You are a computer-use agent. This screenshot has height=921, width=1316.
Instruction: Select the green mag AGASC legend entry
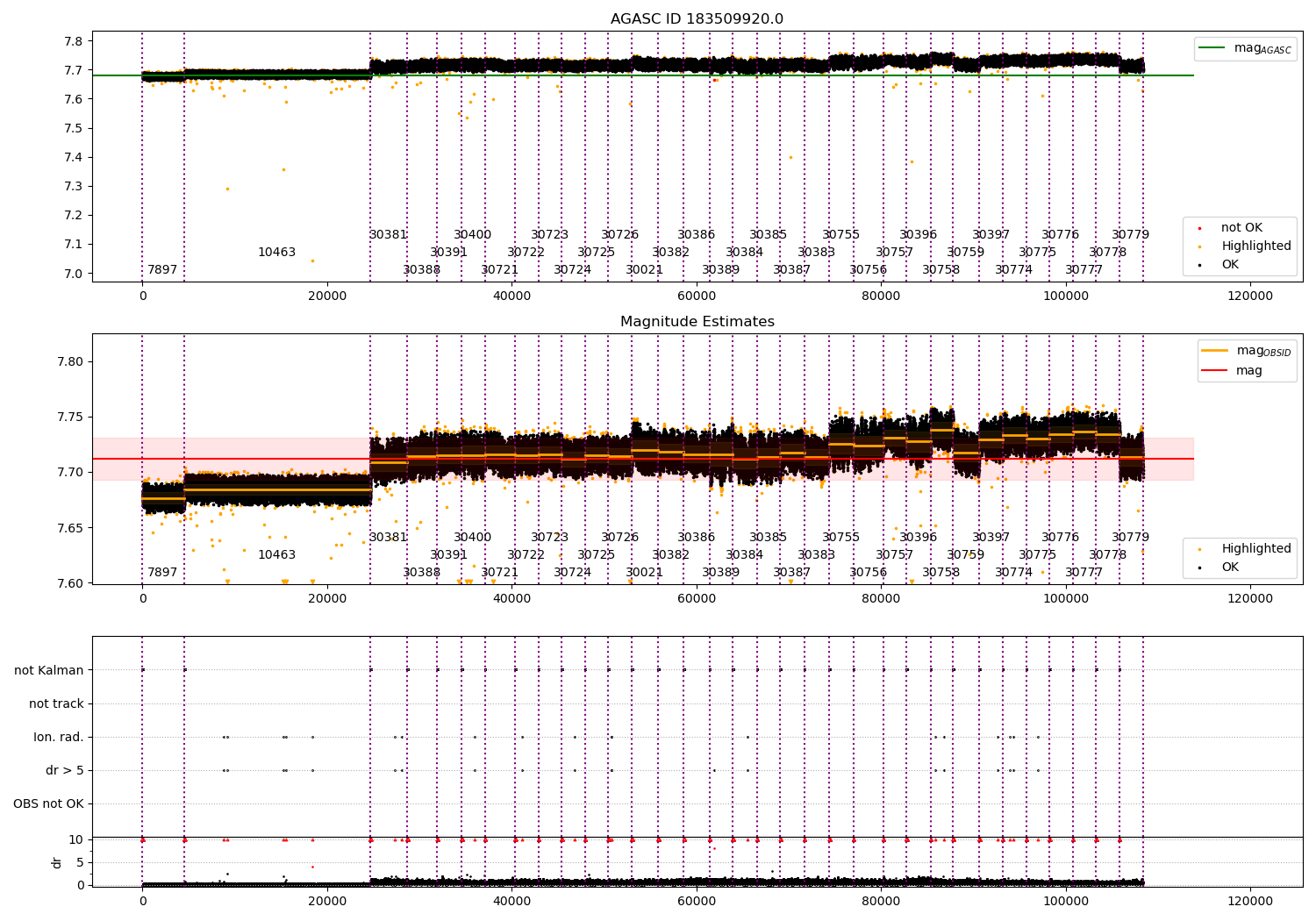click(1245, 48)
